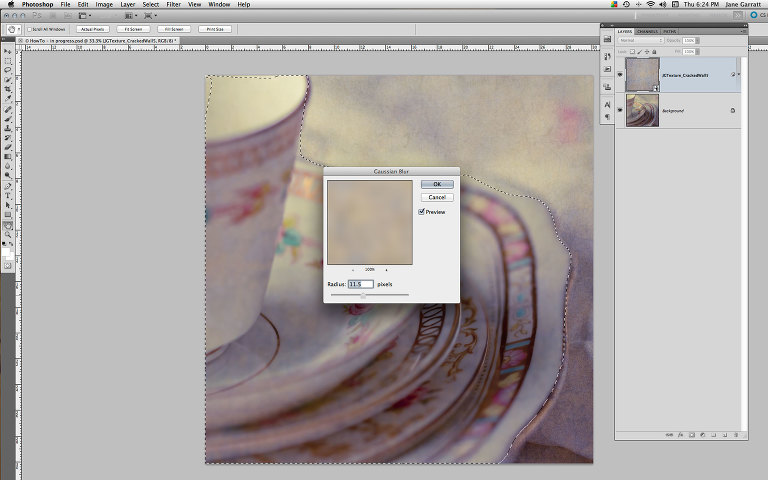Screen dimensions: 768x480
Task: Select the Brush tool
Action: pos(7,119)
